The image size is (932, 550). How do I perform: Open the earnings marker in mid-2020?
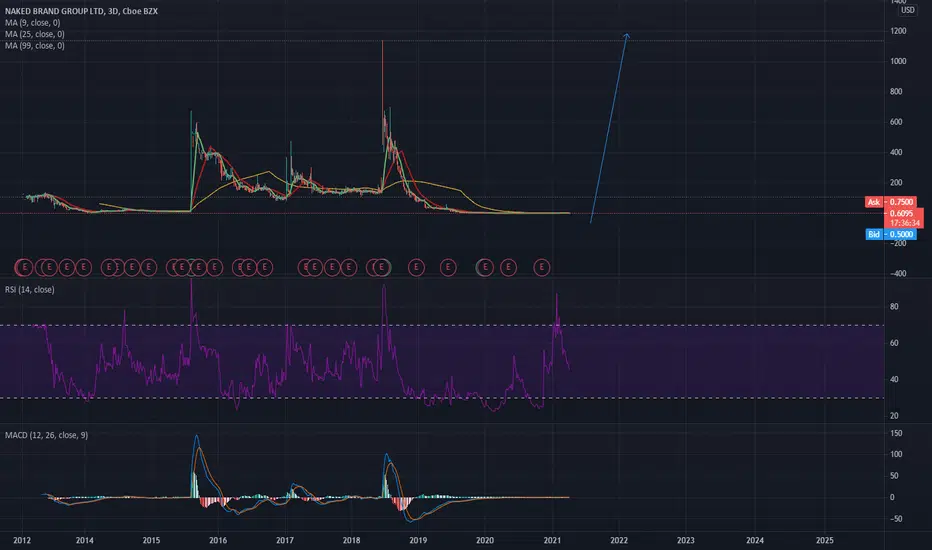508,268
